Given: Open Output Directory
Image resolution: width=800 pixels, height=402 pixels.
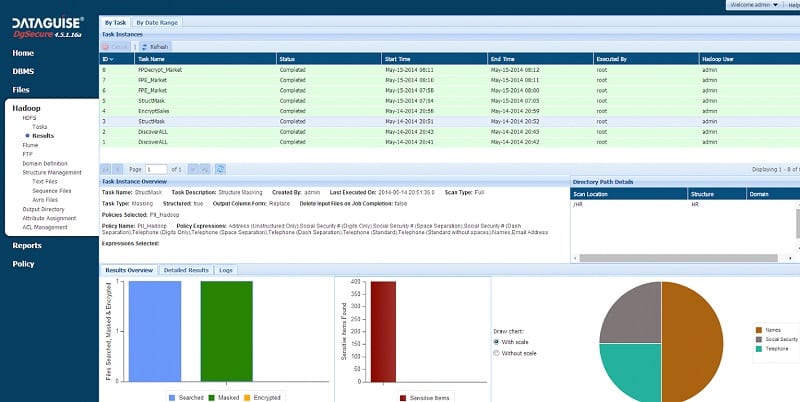Looking at the screenshot, I should (43, 209).
